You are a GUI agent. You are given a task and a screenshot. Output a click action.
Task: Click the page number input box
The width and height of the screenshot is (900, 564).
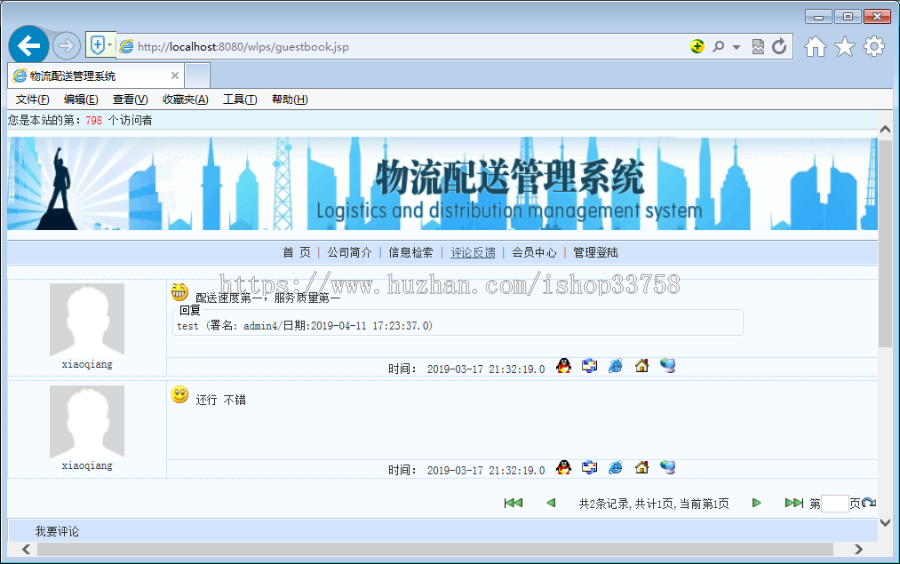coord(835,504)
